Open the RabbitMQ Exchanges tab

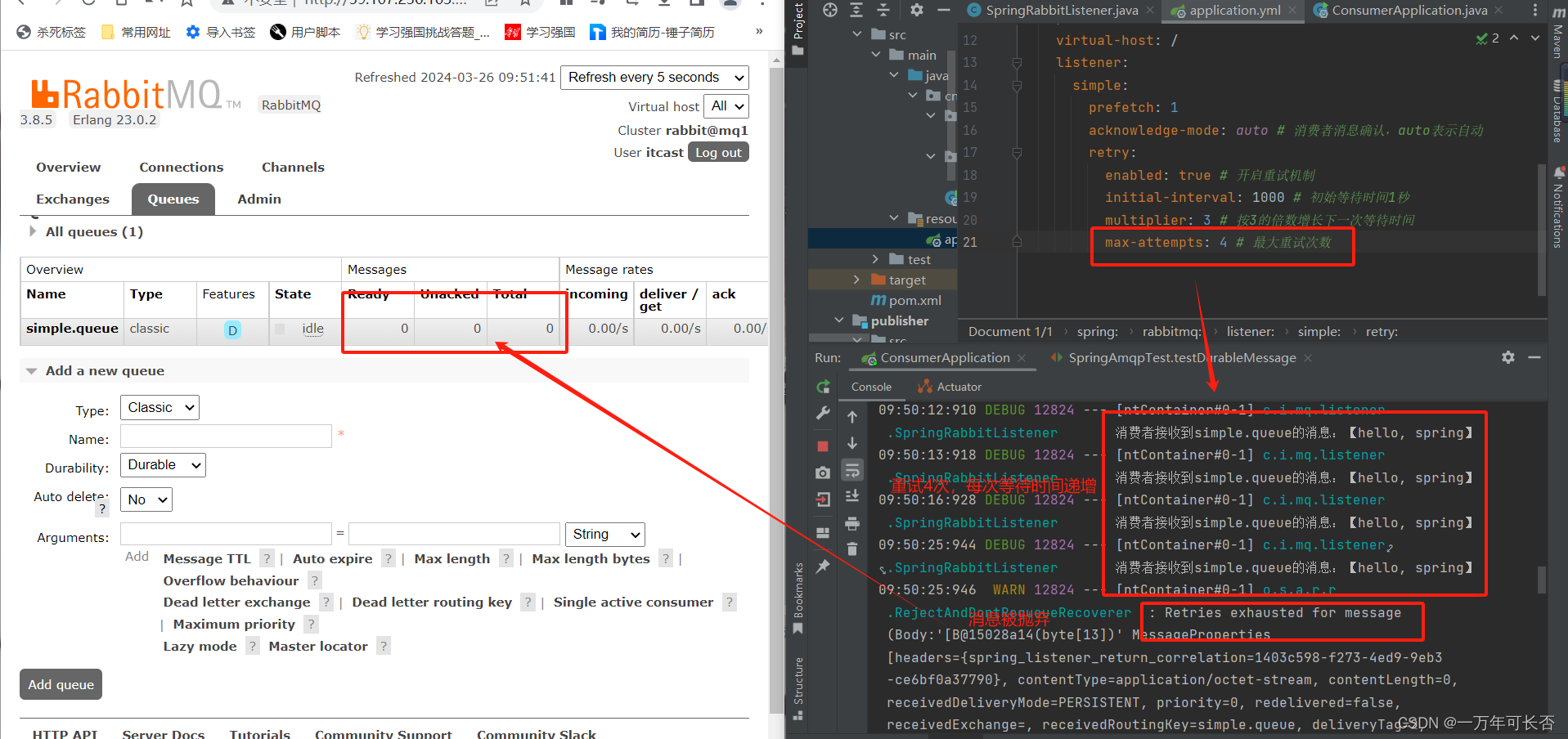pyautogui.click(x=73, y=199)
